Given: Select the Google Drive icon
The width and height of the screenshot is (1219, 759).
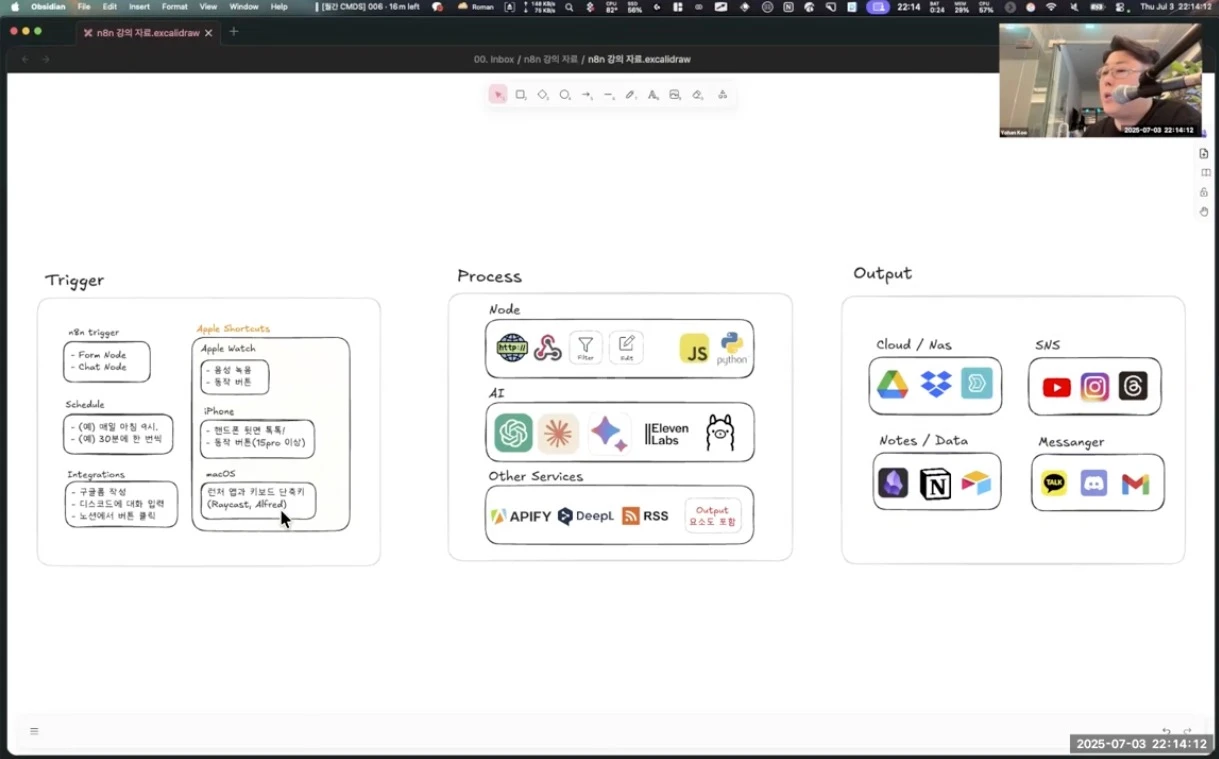Looking at the screenshot, I should click(892, 384).
